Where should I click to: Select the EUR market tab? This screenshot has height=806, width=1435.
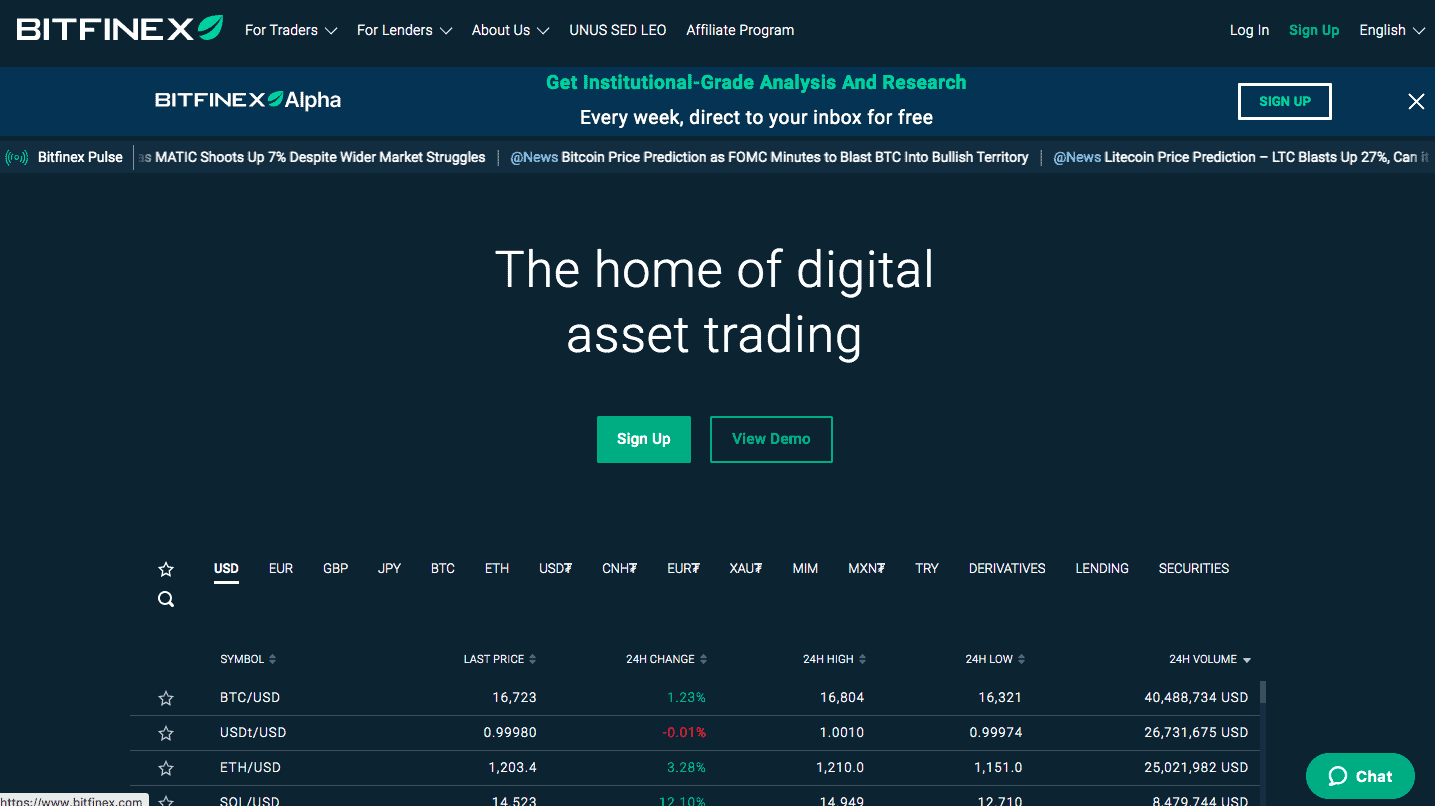[x=281, y=568]
